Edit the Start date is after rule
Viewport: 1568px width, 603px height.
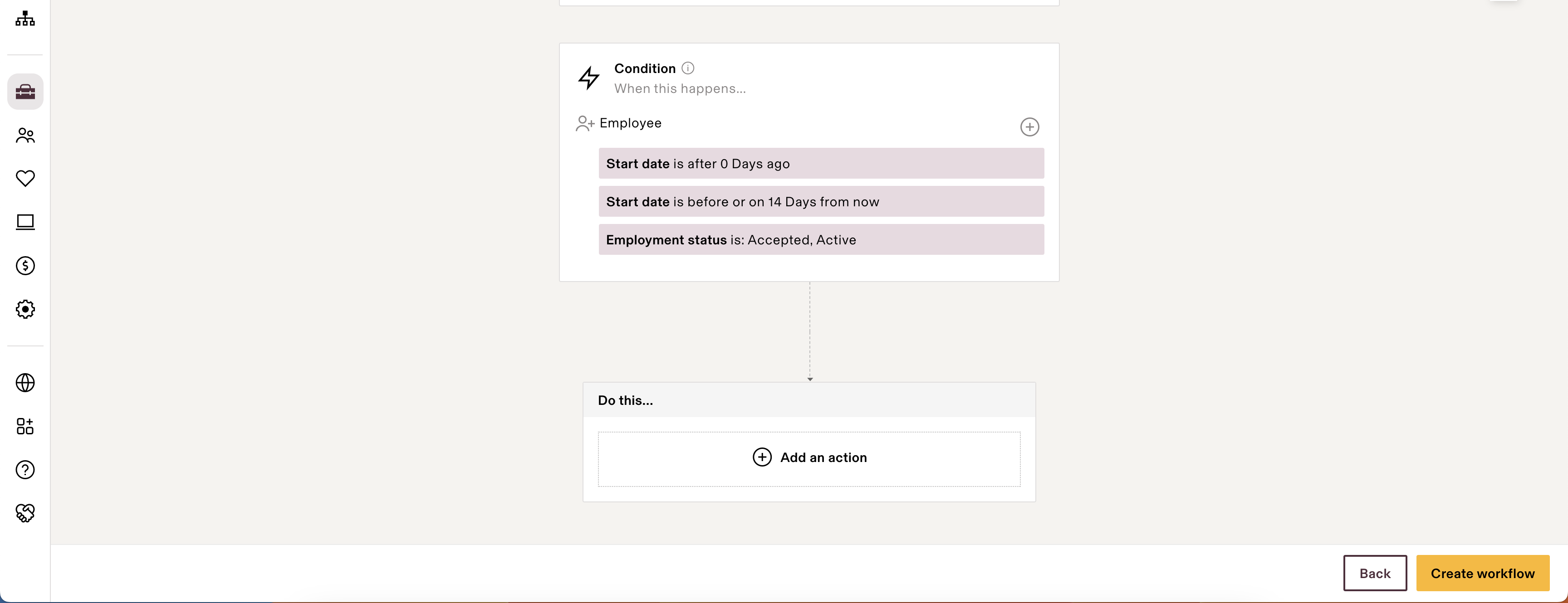coord(820,163)
